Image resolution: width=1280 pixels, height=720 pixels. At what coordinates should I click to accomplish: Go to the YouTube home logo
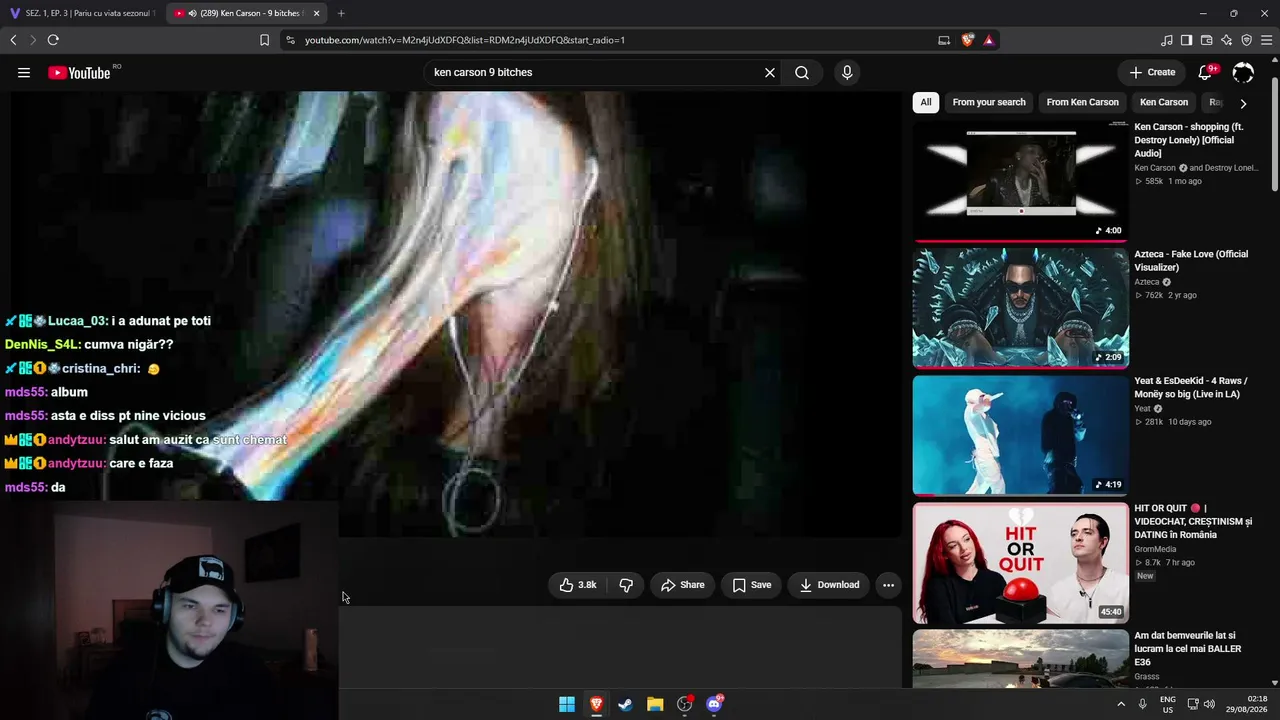[79, 72]
